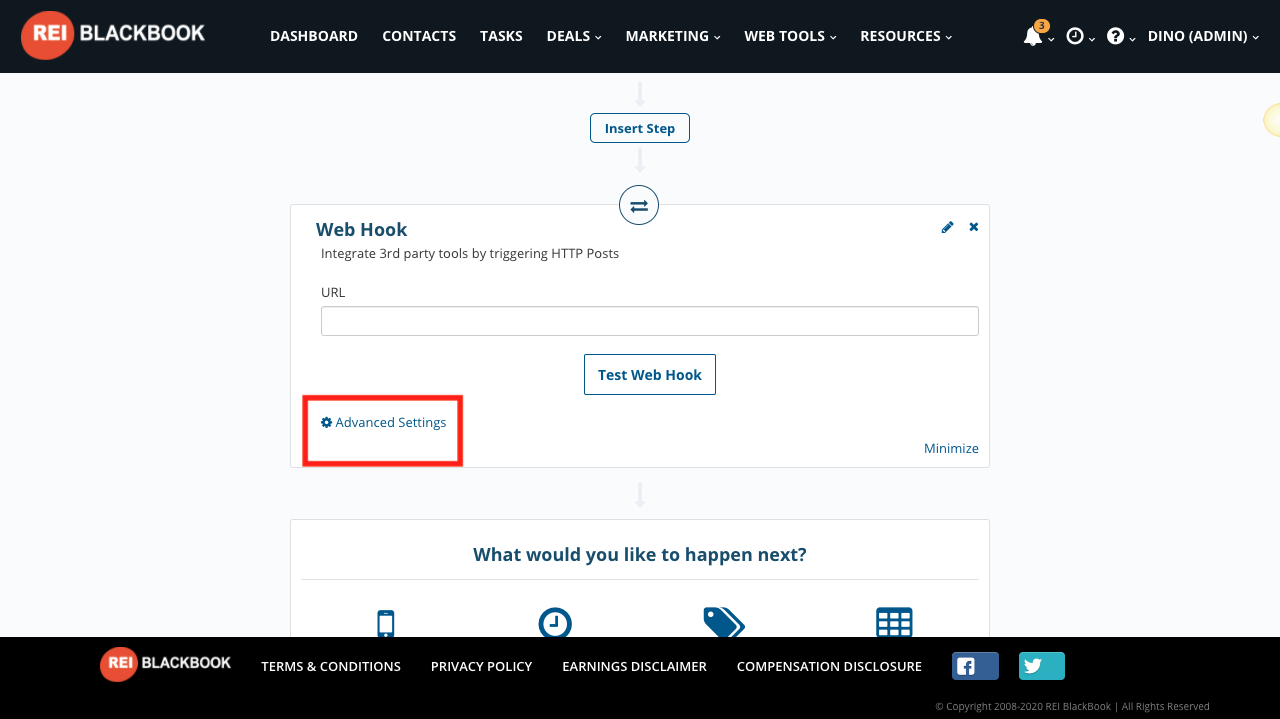Open the notifications bell icon
Image resolution: width=1280 pixels, height=719 pixels.
tap(1033, 36)
